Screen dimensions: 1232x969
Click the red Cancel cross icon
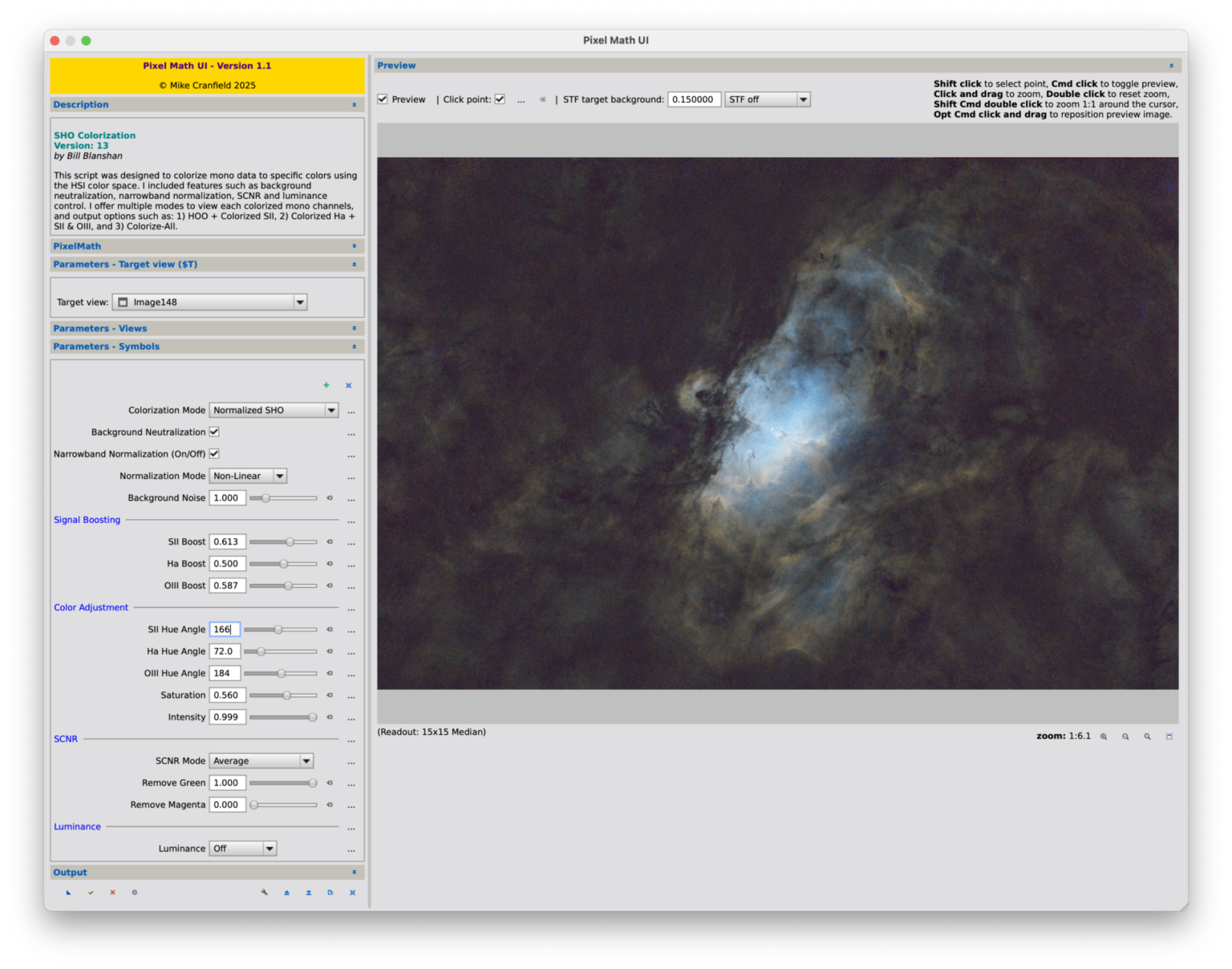[112, 892]
